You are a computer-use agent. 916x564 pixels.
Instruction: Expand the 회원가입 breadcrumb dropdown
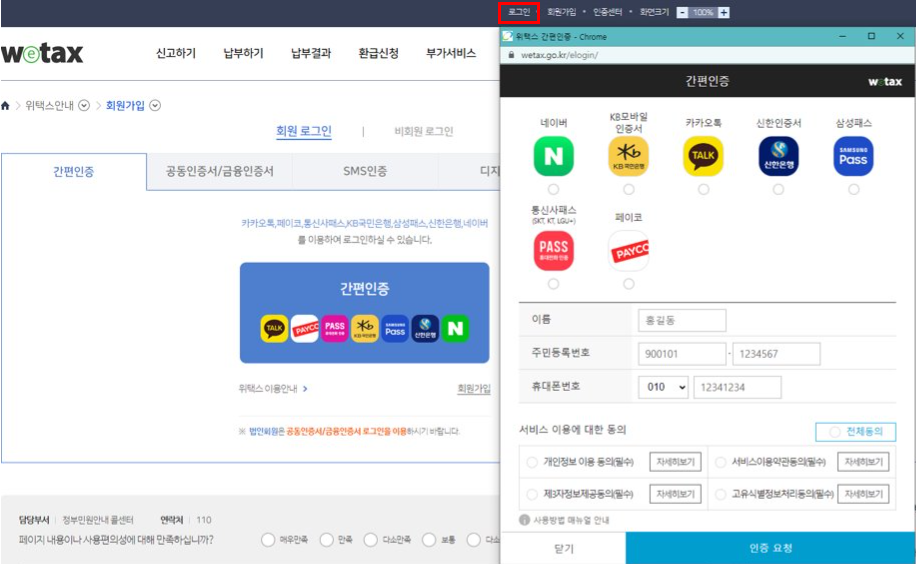click(155, 106)
